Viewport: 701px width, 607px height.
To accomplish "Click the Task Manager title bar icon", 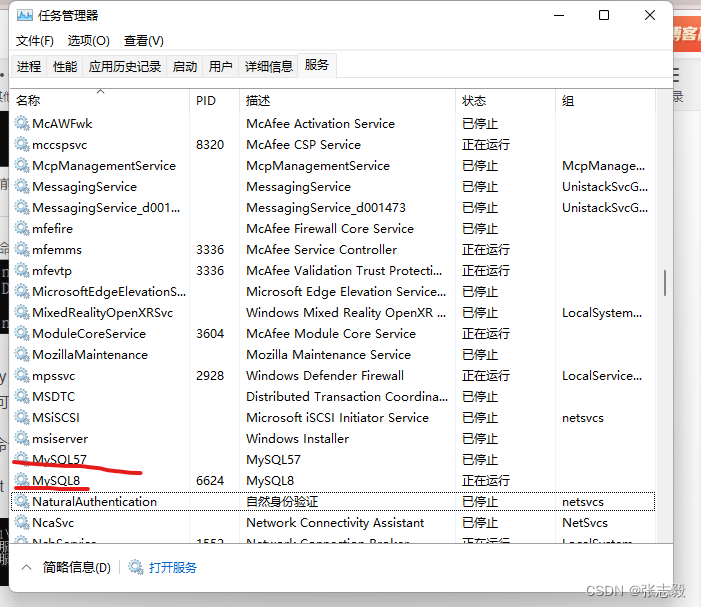I will [25, 16].
